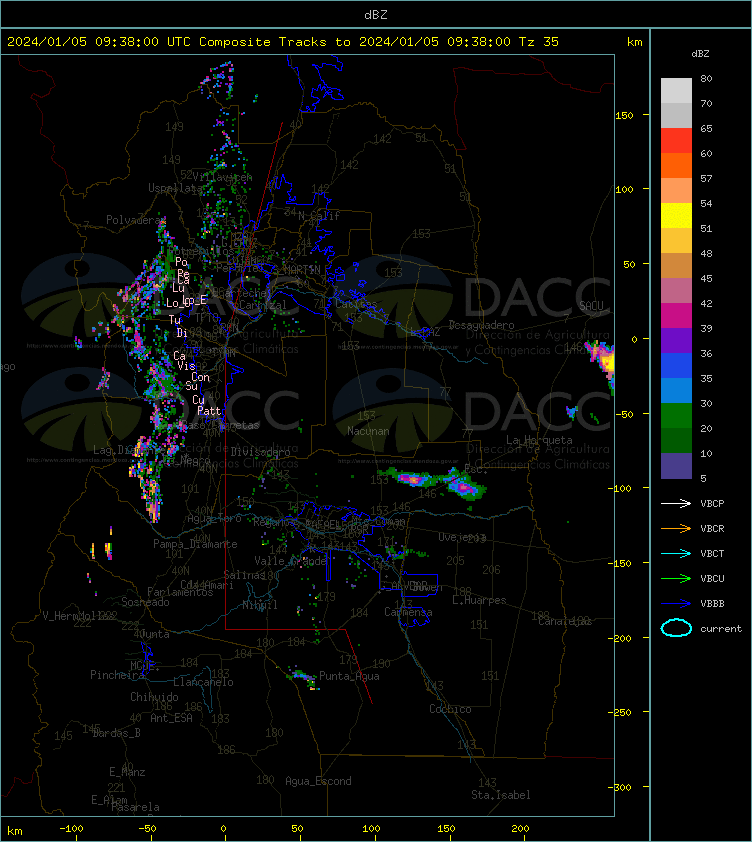Viewport: 752px width, 842px height.
Task: Click the blue VBBB arrow icon
Action: (676, 604)
